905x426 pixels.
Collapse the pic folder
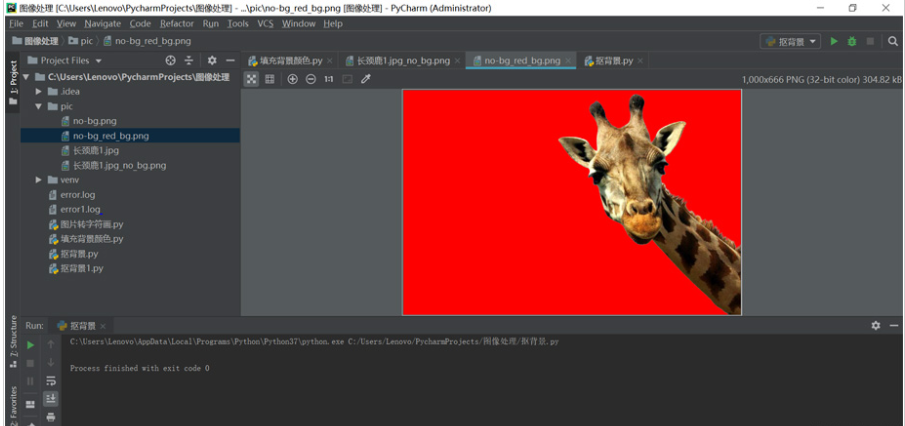[x=38, y=106]
